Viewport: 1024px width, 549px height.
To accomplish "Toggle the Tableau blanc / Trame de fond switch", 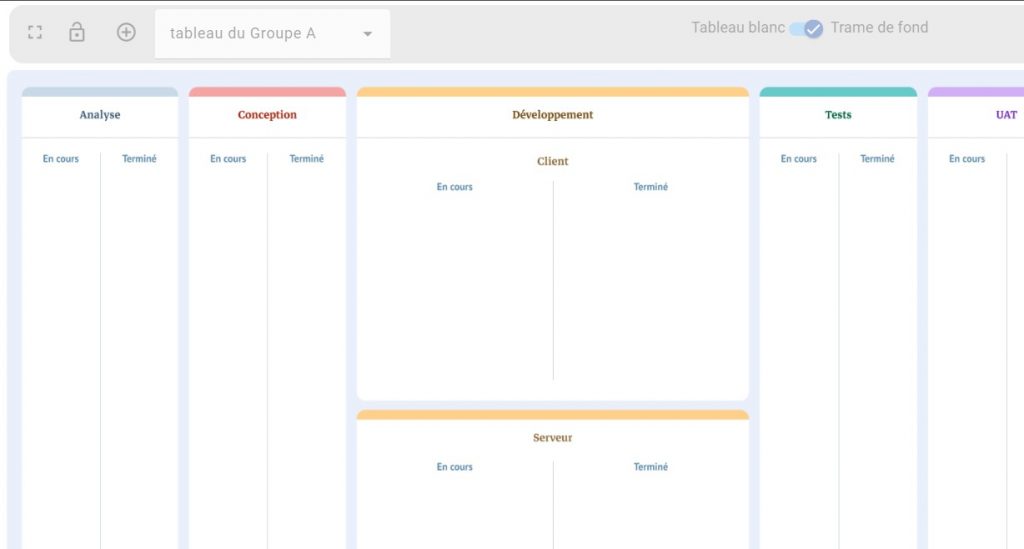I will [806, 29].
